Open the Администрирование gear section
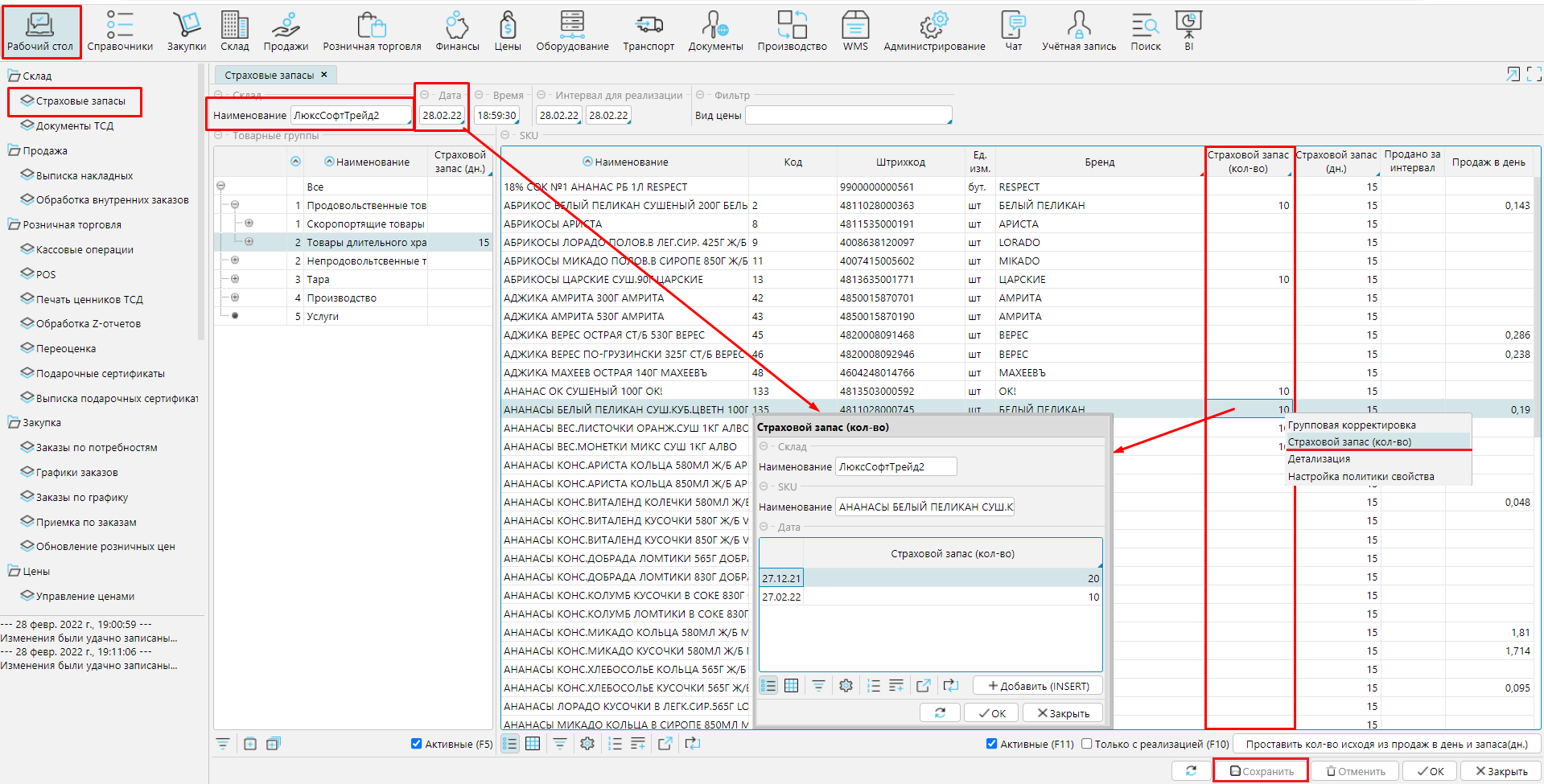Screen dimensions: 1544x784 (933, 31)
